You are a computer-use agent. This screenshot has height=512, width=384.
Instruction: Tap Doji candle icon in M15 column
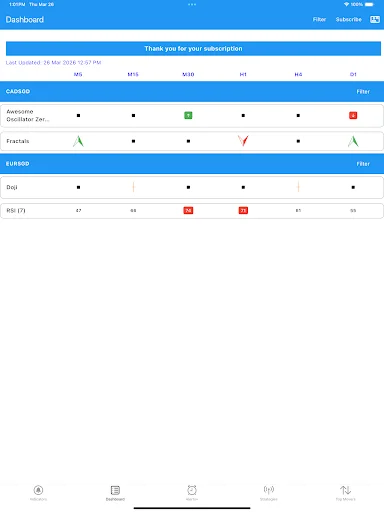click(x=133, y=187)
